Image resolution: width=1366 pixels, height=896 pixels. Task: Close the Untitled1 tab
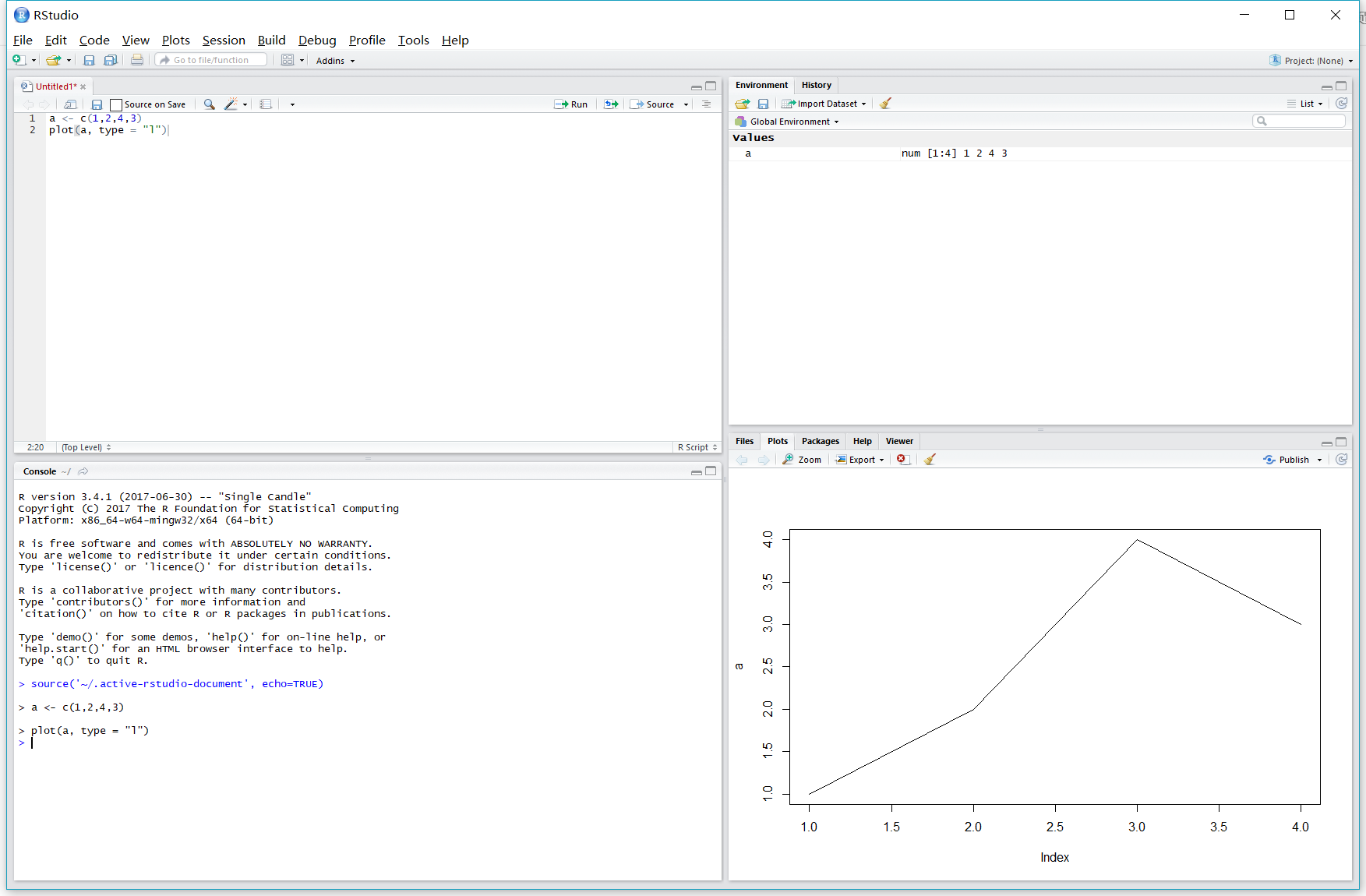[x=83, y=86]
